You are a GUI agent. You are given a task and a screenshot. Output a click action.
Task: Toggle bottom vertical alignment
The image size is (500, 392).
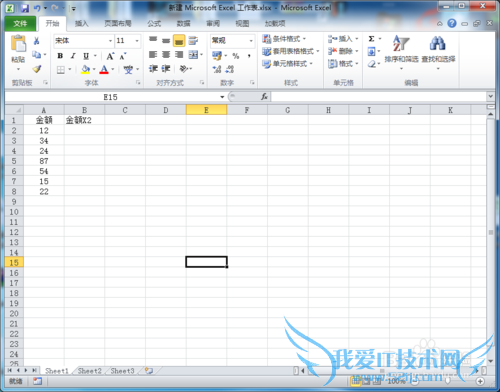coord(179,40)
